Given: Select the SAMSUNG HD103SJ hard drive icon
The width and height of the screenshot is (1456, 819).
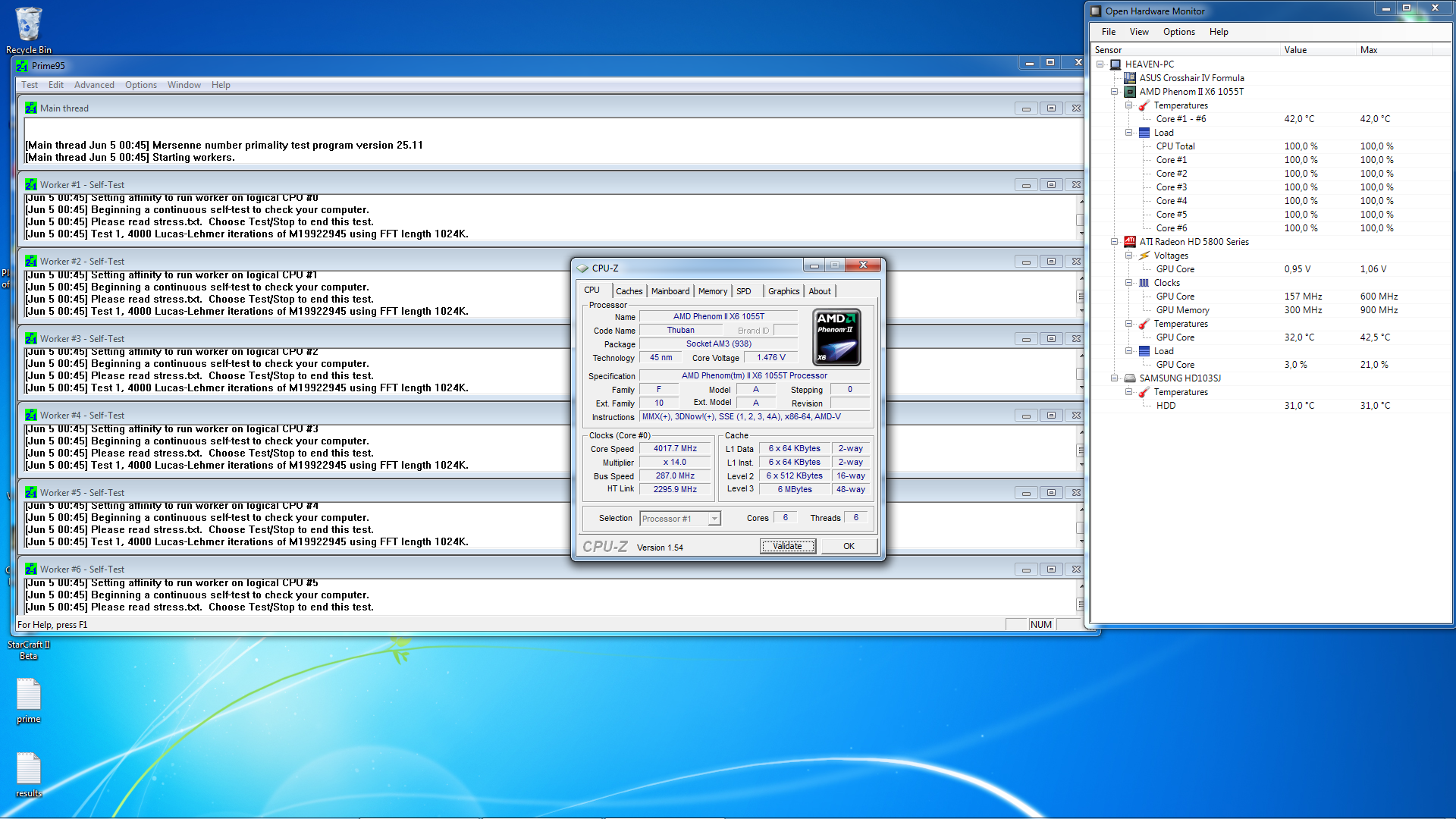Looking at the screenshot, I should click(x=1130, y=378).
